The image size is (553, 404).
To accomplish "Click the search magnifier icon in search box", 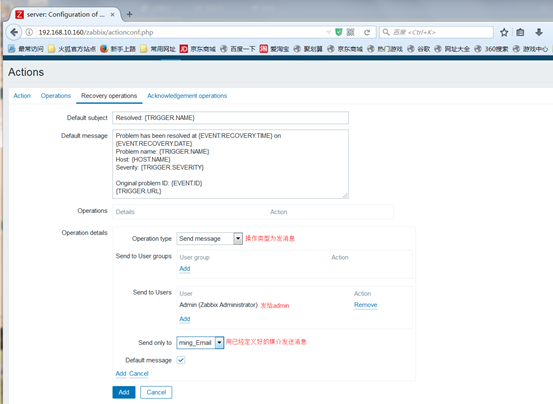I will coord(386,32).
